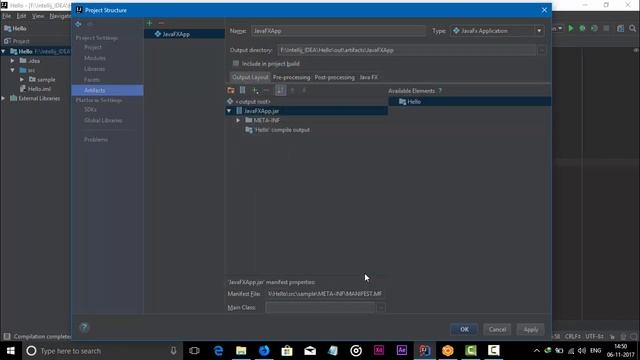
Task: Expand External Libraries in project tree
Action: [x=3, y=98]
